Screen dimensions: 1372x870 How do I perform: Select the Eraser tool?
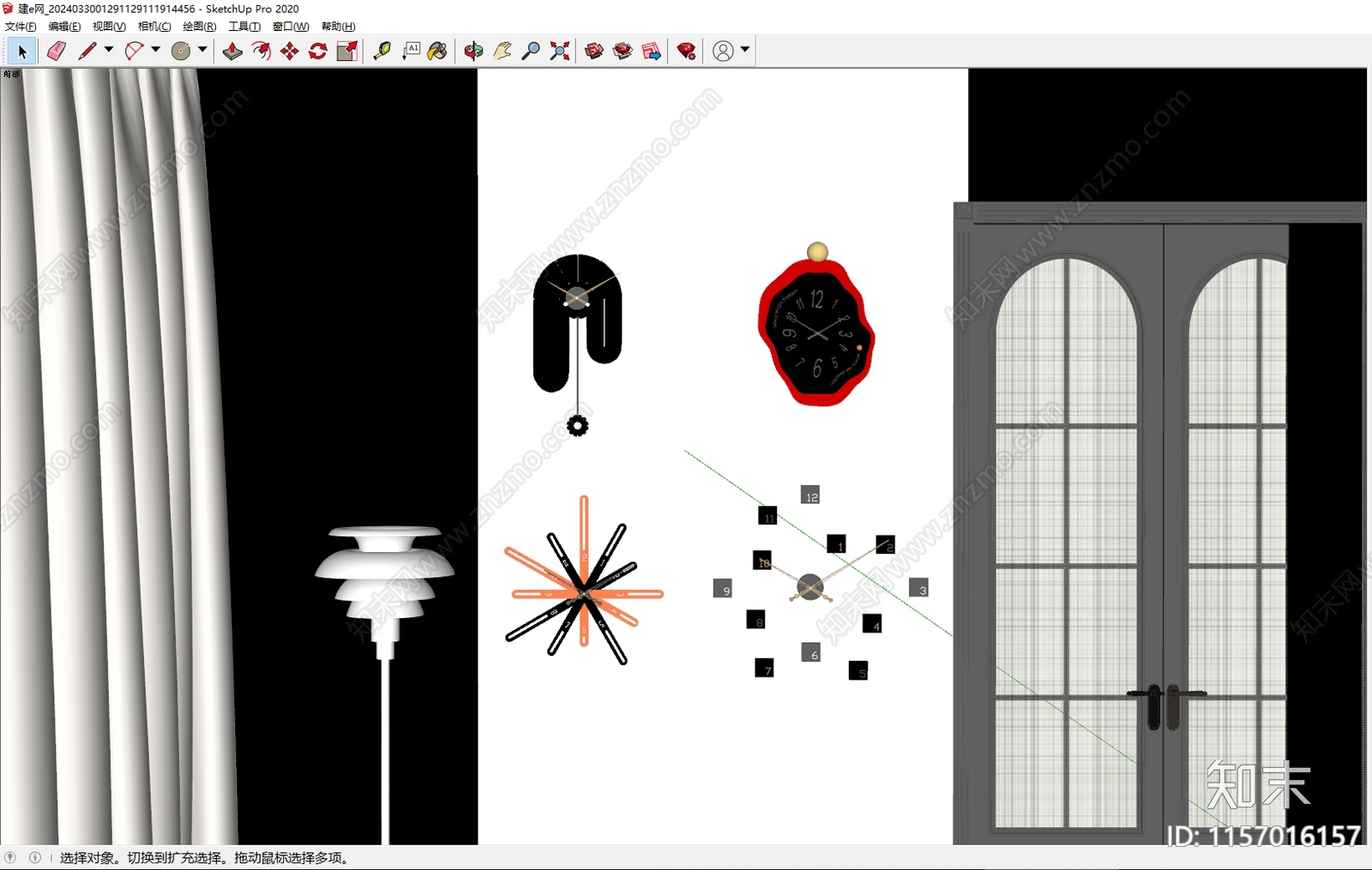point(56,51)
